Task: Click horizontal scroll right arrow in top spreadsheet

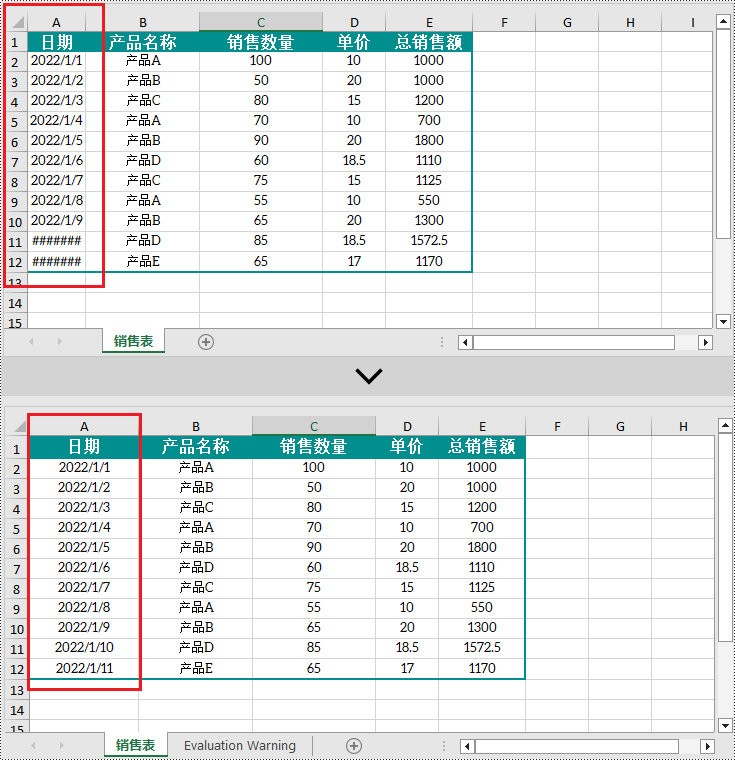Action: pos(705,343)
